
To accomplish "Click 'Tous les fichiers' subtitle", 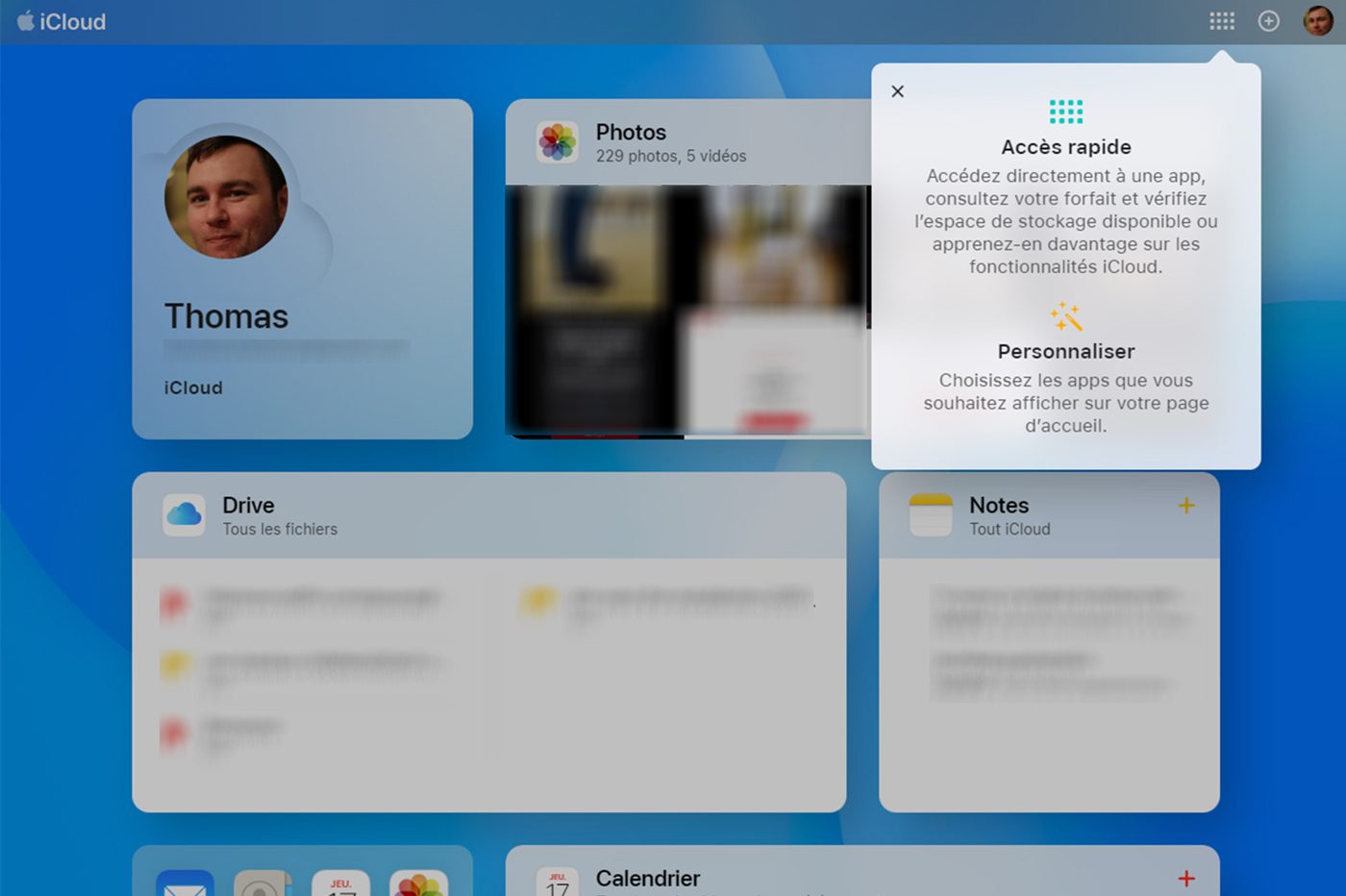I will 280,529.
